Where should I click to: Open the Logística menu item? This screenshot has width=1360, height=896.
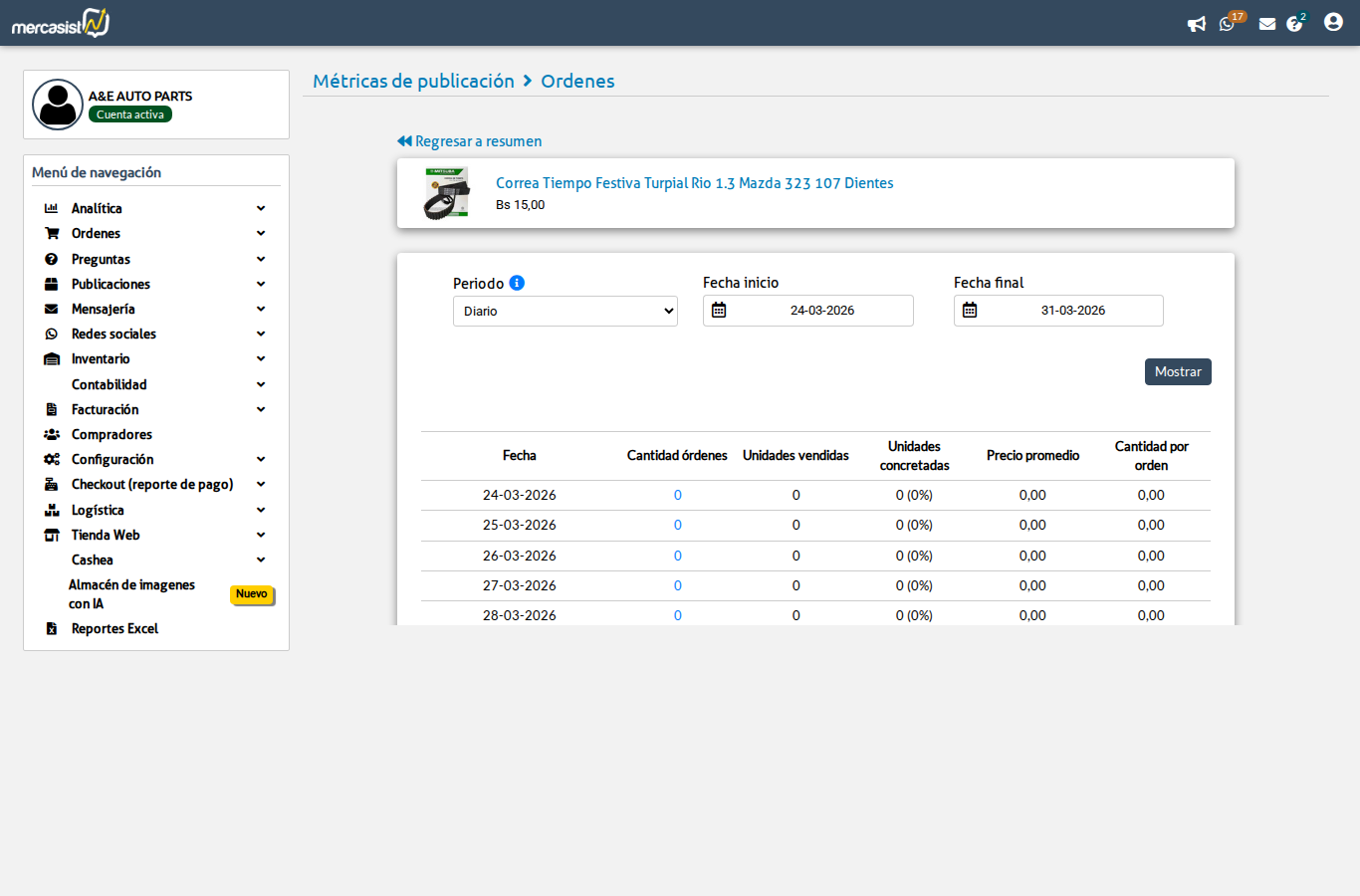[98, 510]
